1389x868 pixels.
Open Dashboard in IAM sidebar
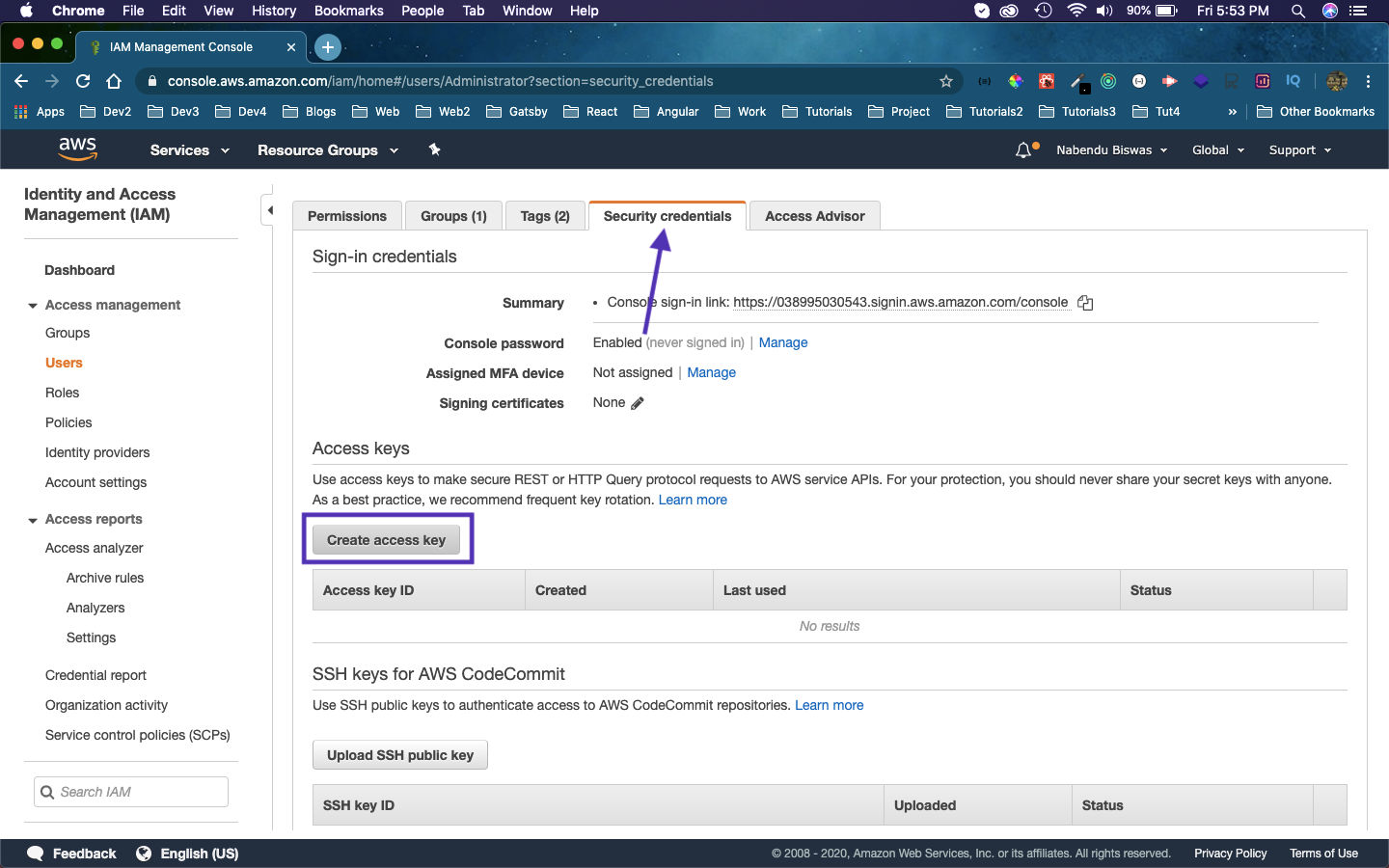pyautogui.click(x=80, y=270)
